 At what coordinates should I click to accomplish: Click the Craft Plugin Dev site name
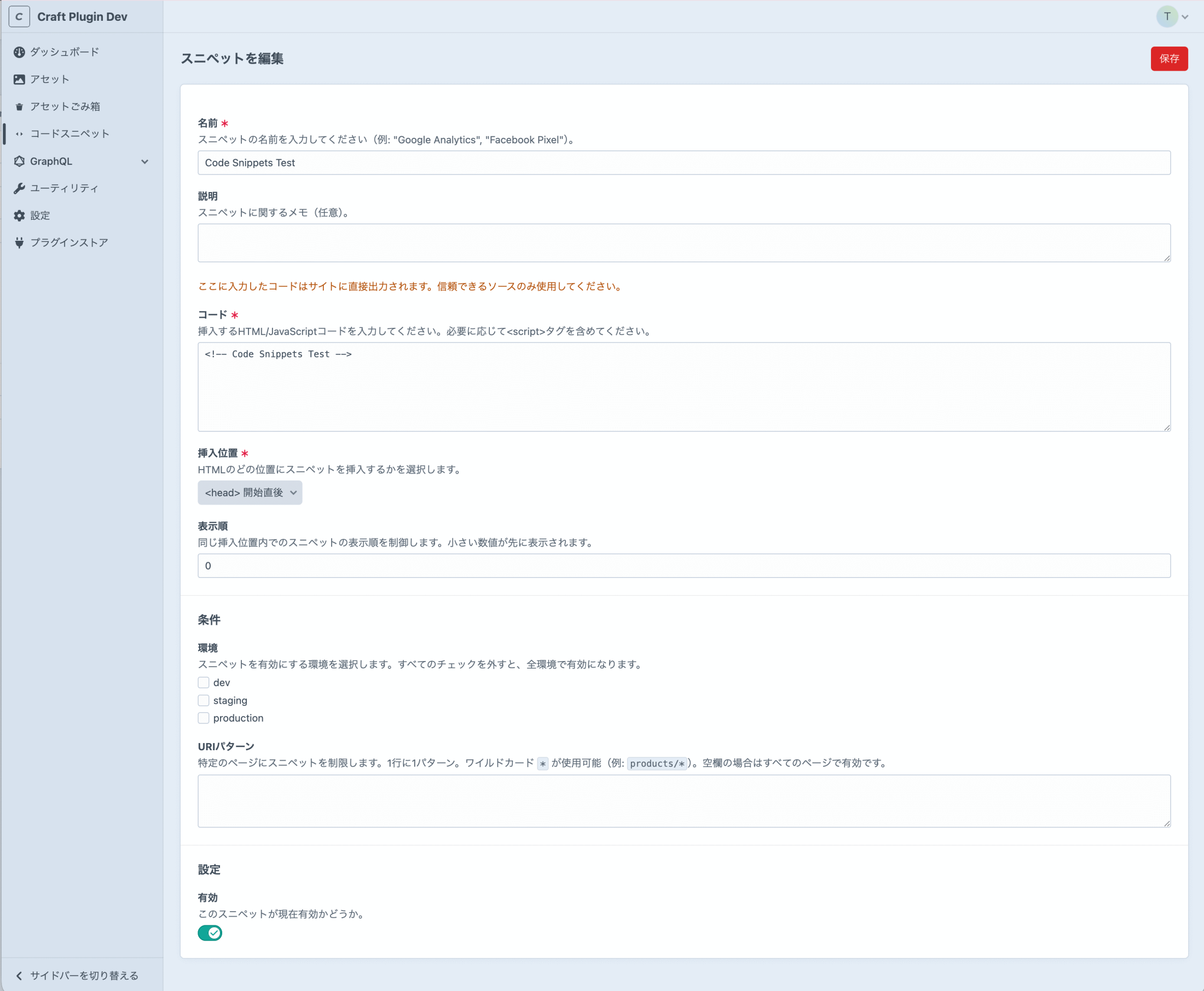[82, 16]
